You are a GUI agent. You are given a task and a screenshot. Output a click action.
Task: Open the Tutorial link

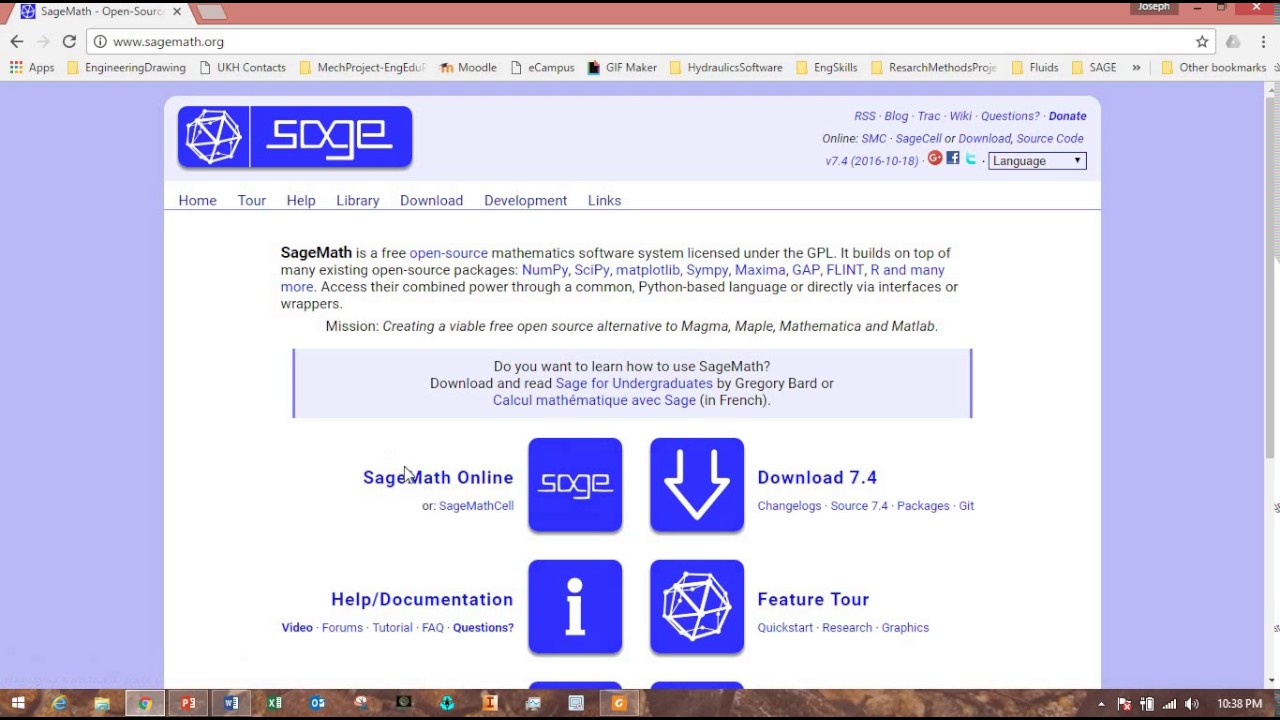click(392, 628)
